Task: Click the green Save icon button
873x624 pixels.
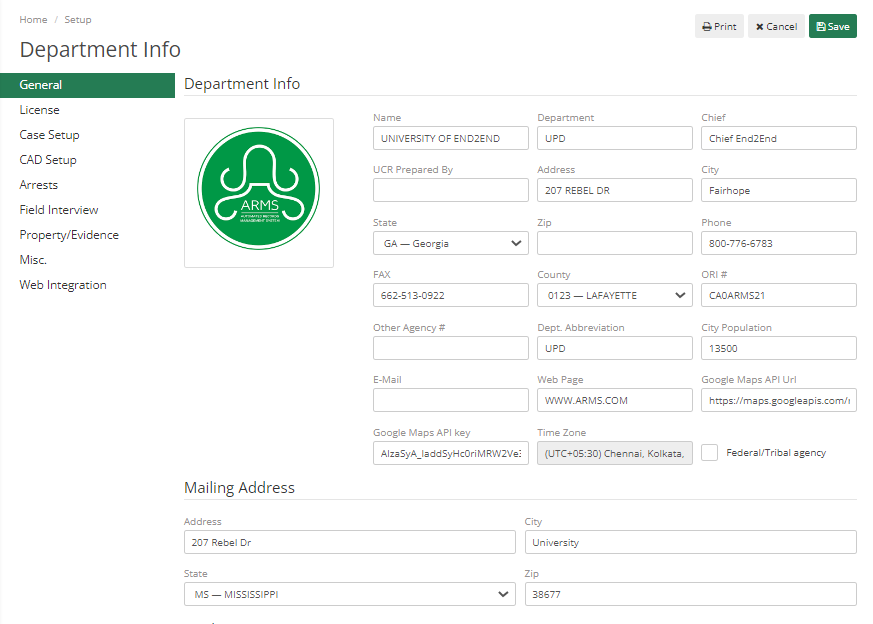Action: (832, 26)
